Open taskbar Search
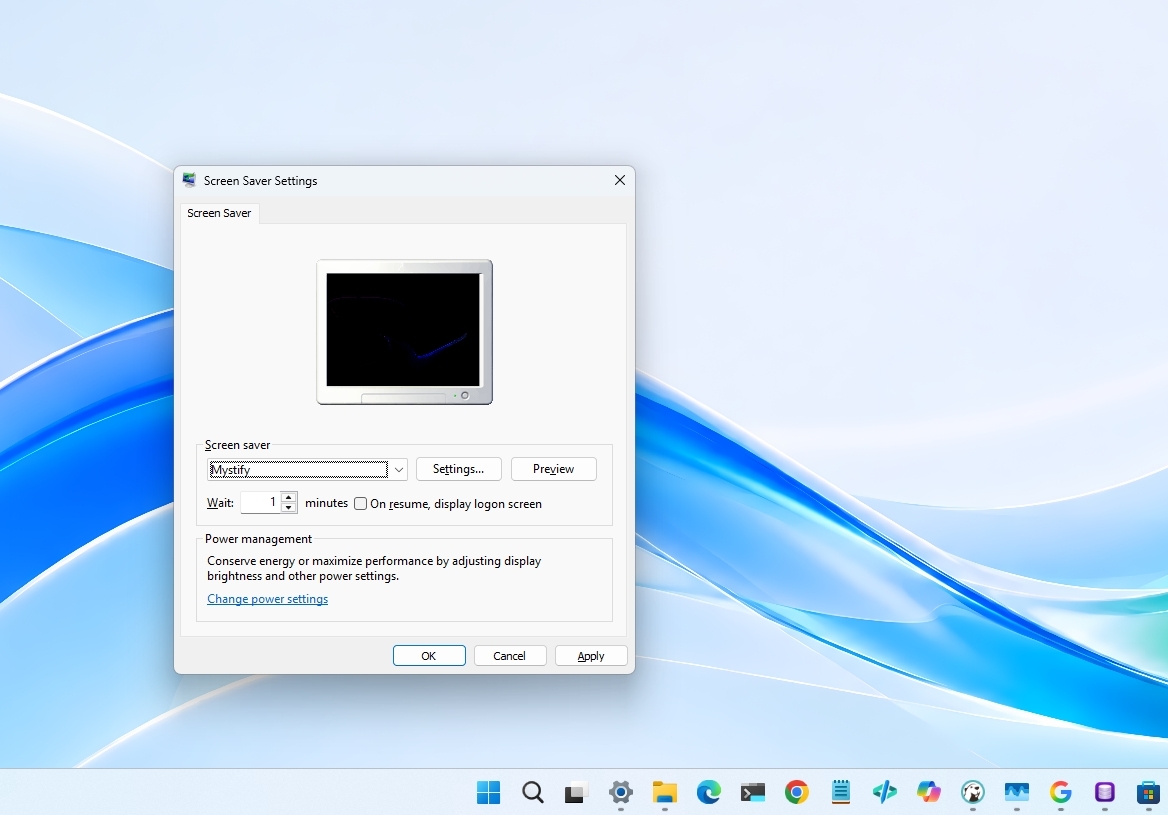Screen dimensions: 1168x815 pyautogui.click(x=533, y=792)
